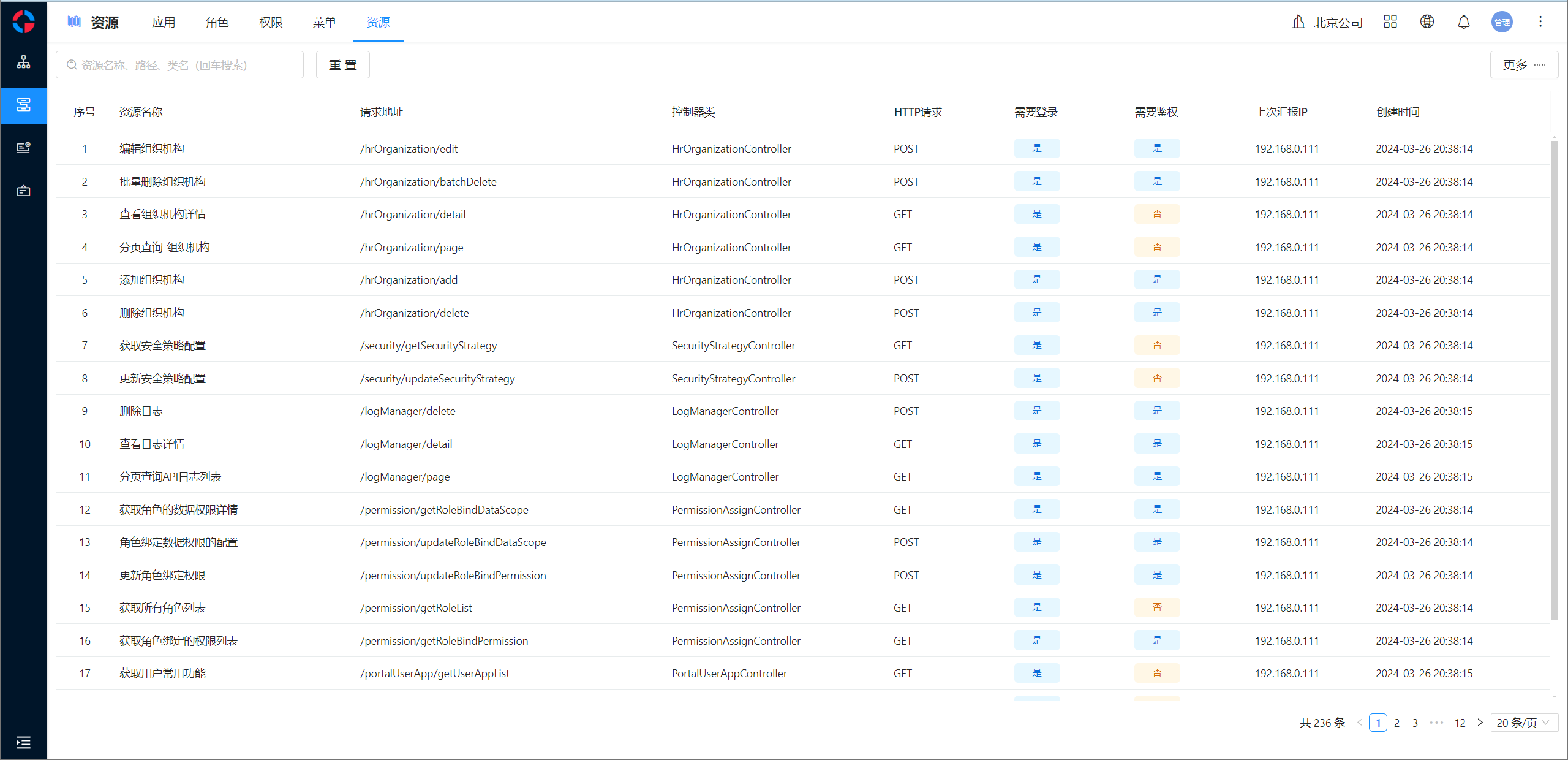Click the vertical three-dot menu icon

pyautogui.click(x=1540, y=22)
